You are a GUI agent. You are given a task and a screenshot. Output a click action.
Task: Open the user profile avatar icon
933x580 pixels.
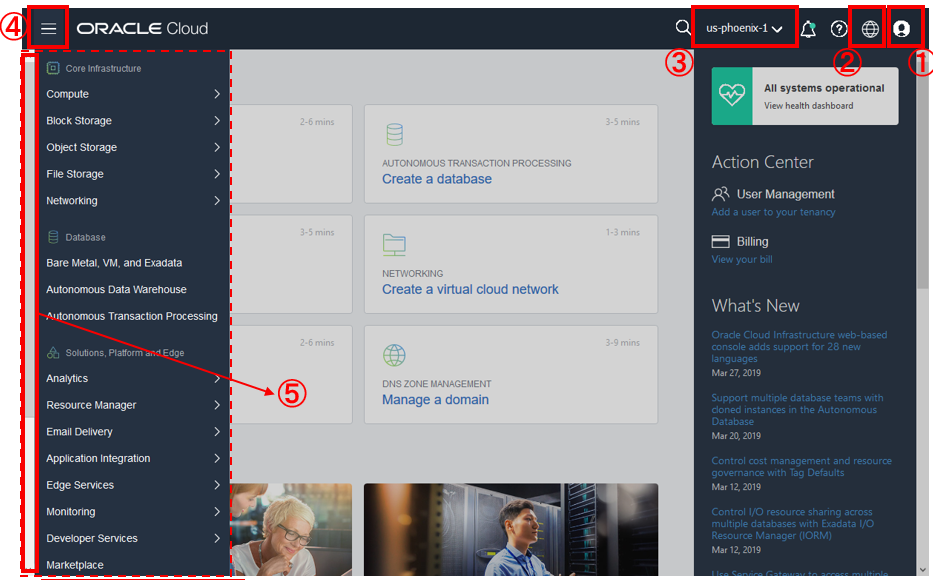(901, 29)
